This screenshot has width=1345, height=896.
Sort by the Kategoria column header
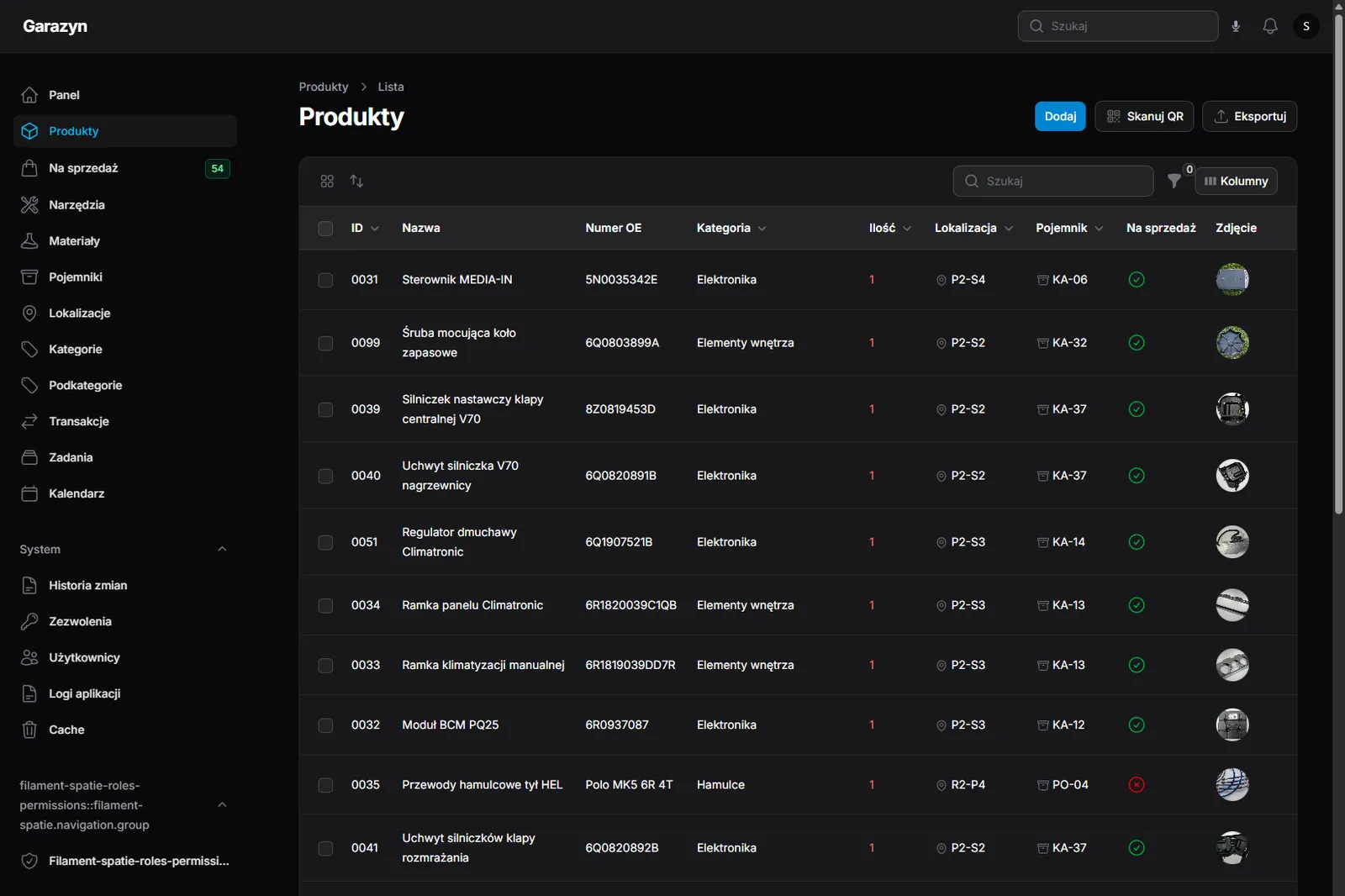pyautogui.click(x=731, y=228)
